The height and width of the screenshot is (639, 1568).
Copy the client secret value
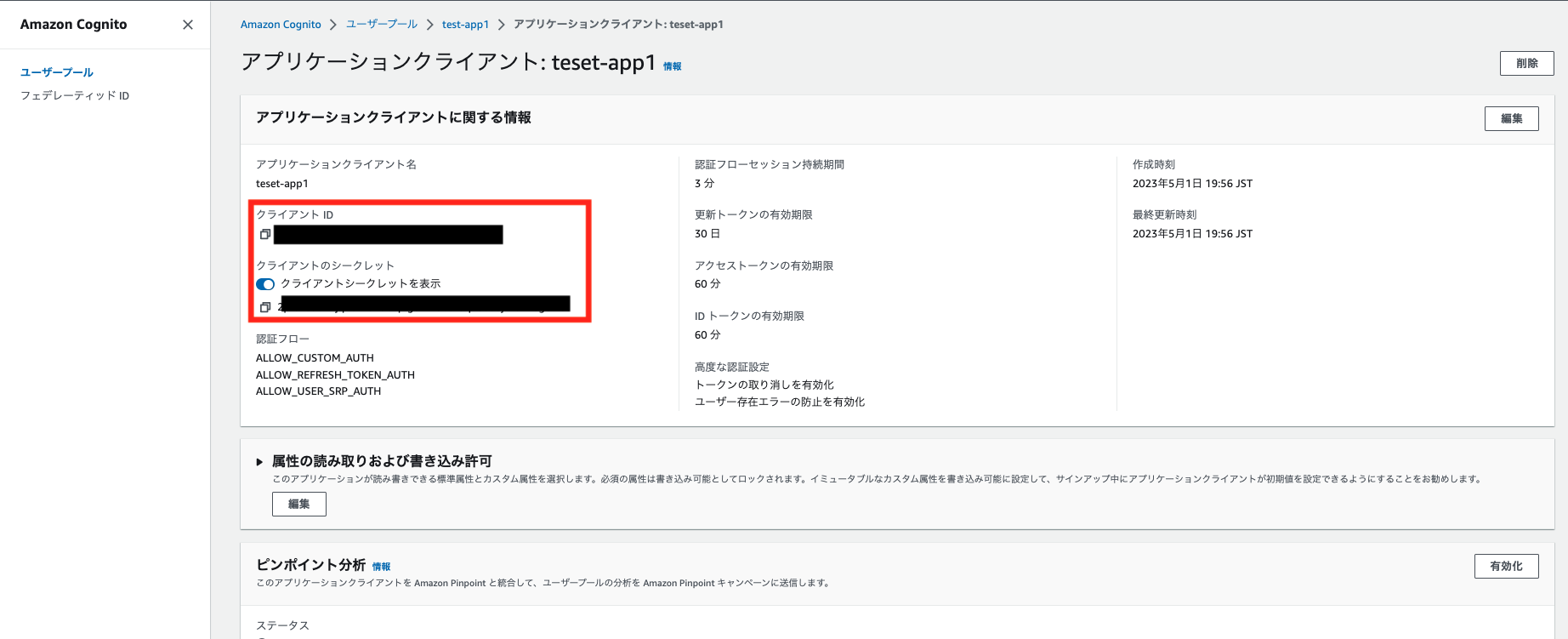[264, 307]
